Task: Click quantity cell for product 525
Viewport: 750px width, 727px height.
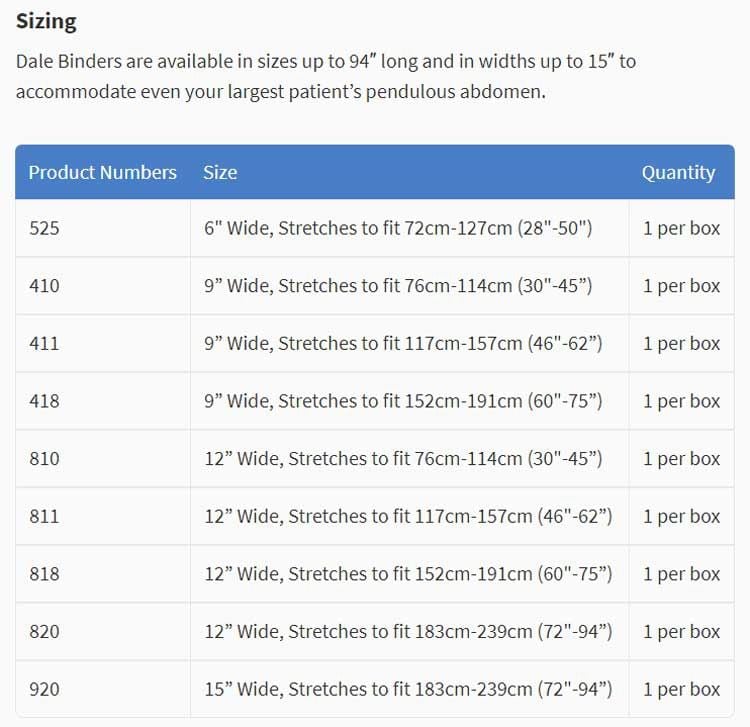Action: tap(682, 228)
